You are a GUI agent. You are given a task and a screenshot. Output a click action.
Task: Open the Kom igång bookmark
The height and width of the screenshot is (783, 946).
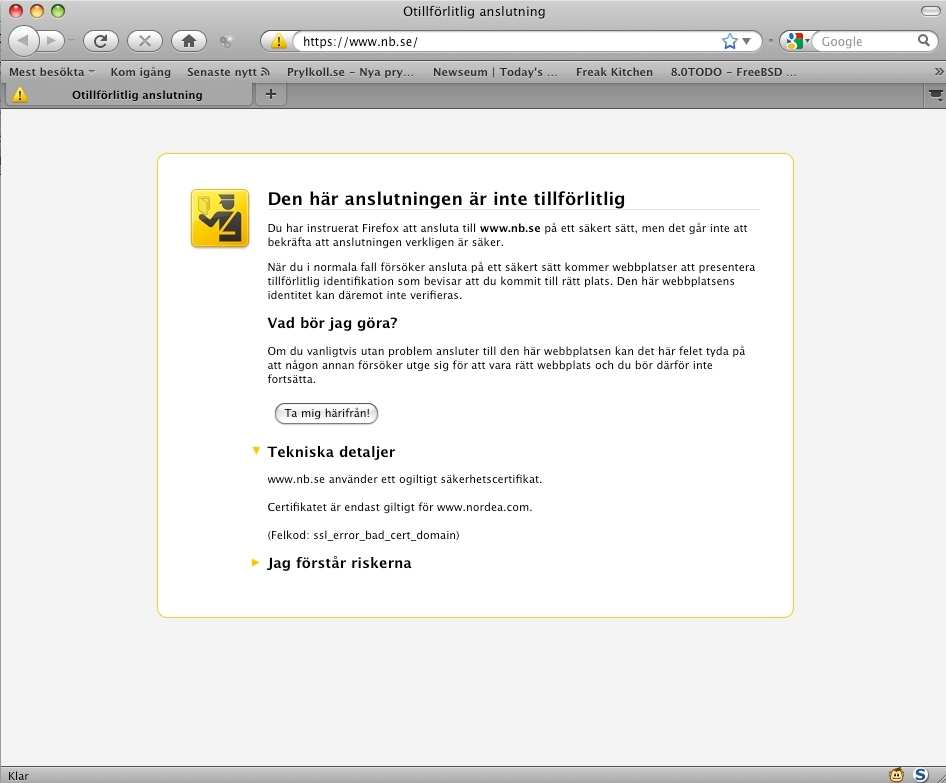pos(141,72)
